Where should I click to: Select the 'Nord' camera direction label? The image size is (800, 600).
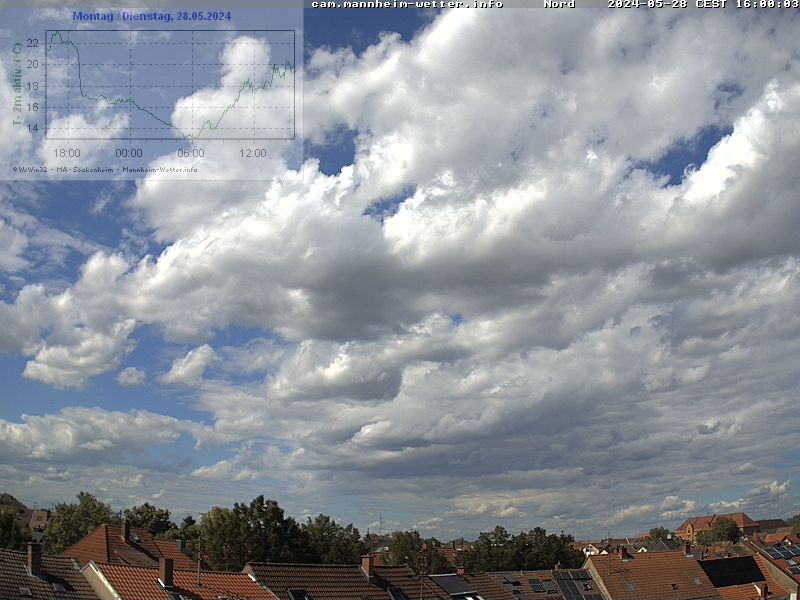pyautogui.click(x=559, y=4)
